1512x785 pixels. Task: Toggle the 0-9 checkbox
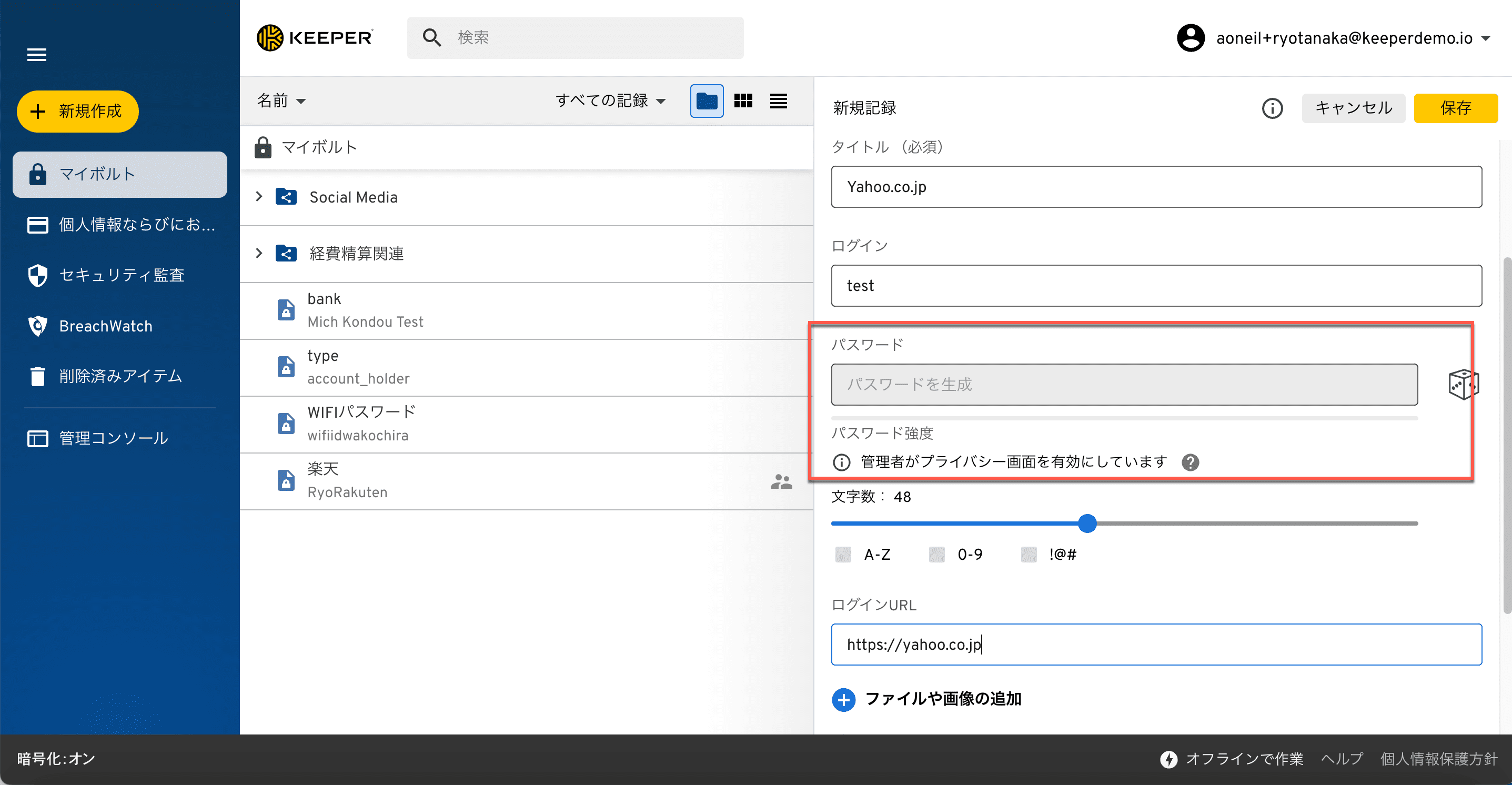click(936, 554)
